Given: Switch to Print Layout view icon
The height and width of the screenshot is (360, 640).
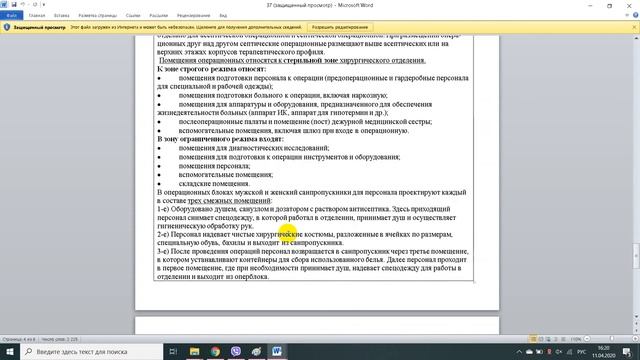Looking at the screenshot, I should point(533,339).
